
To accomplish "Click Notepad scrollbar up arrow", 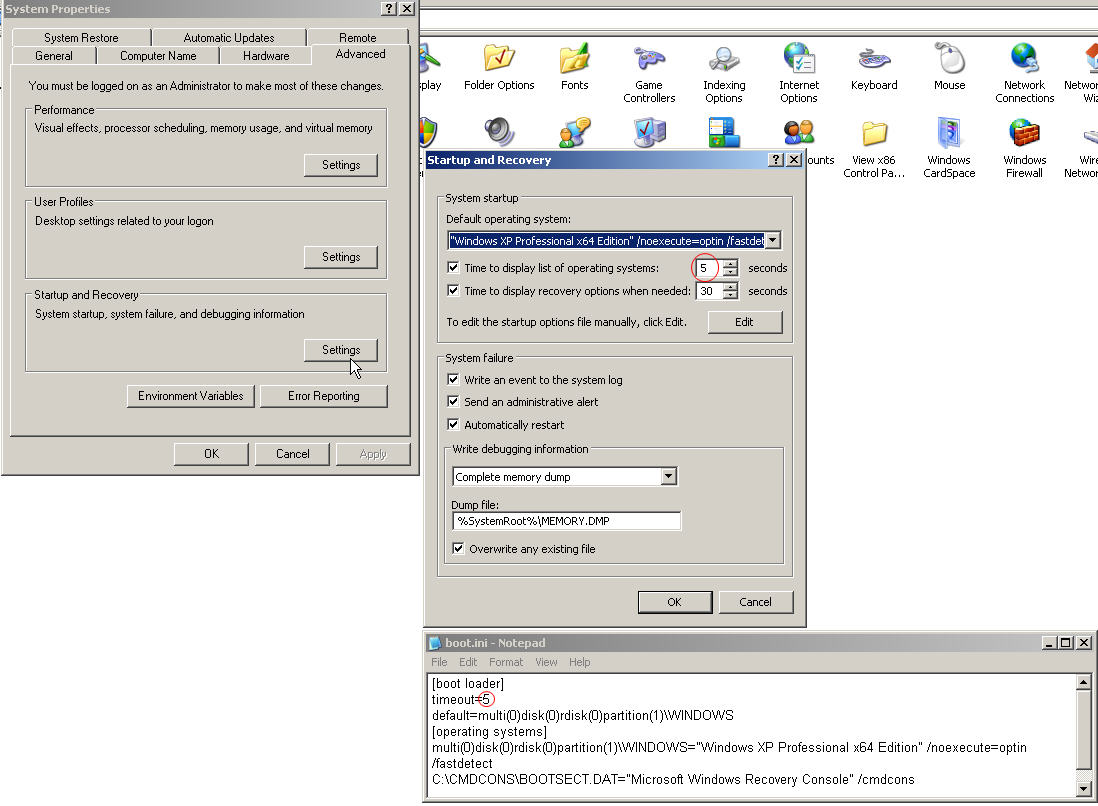I will 1083,682.
